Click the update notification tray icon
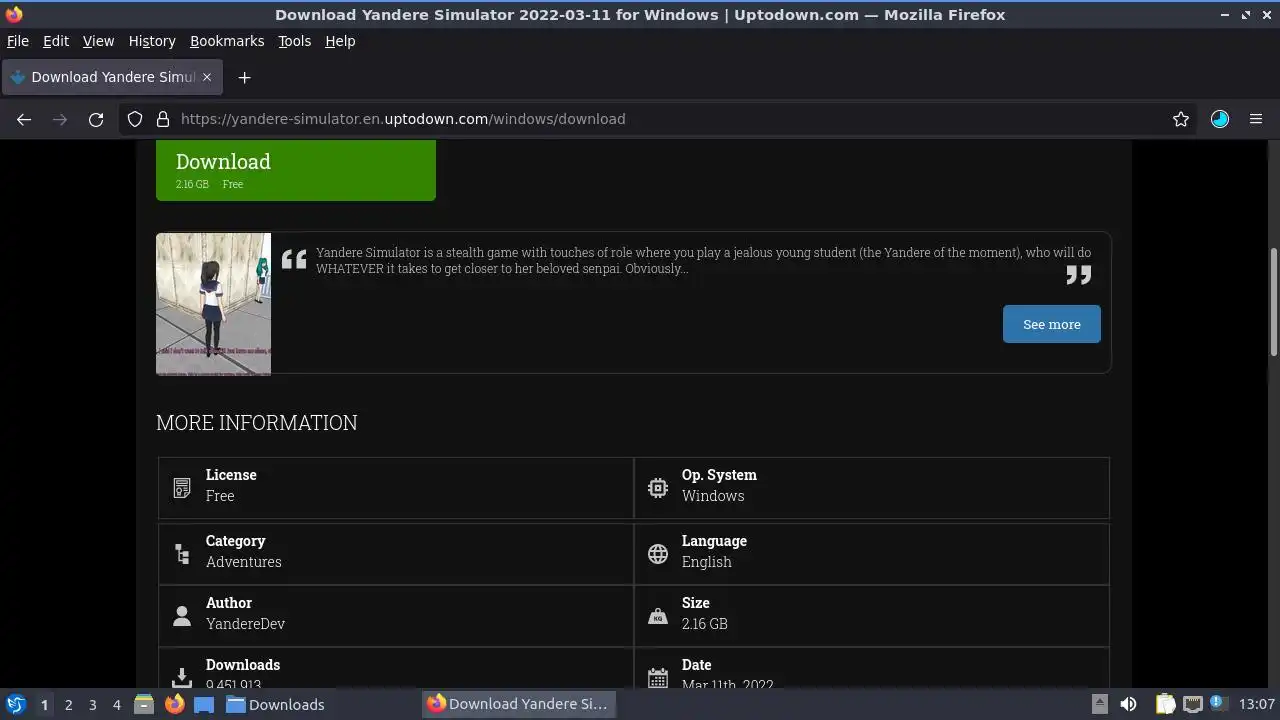The image size is (1280, 720). [x=1218, y=704]
